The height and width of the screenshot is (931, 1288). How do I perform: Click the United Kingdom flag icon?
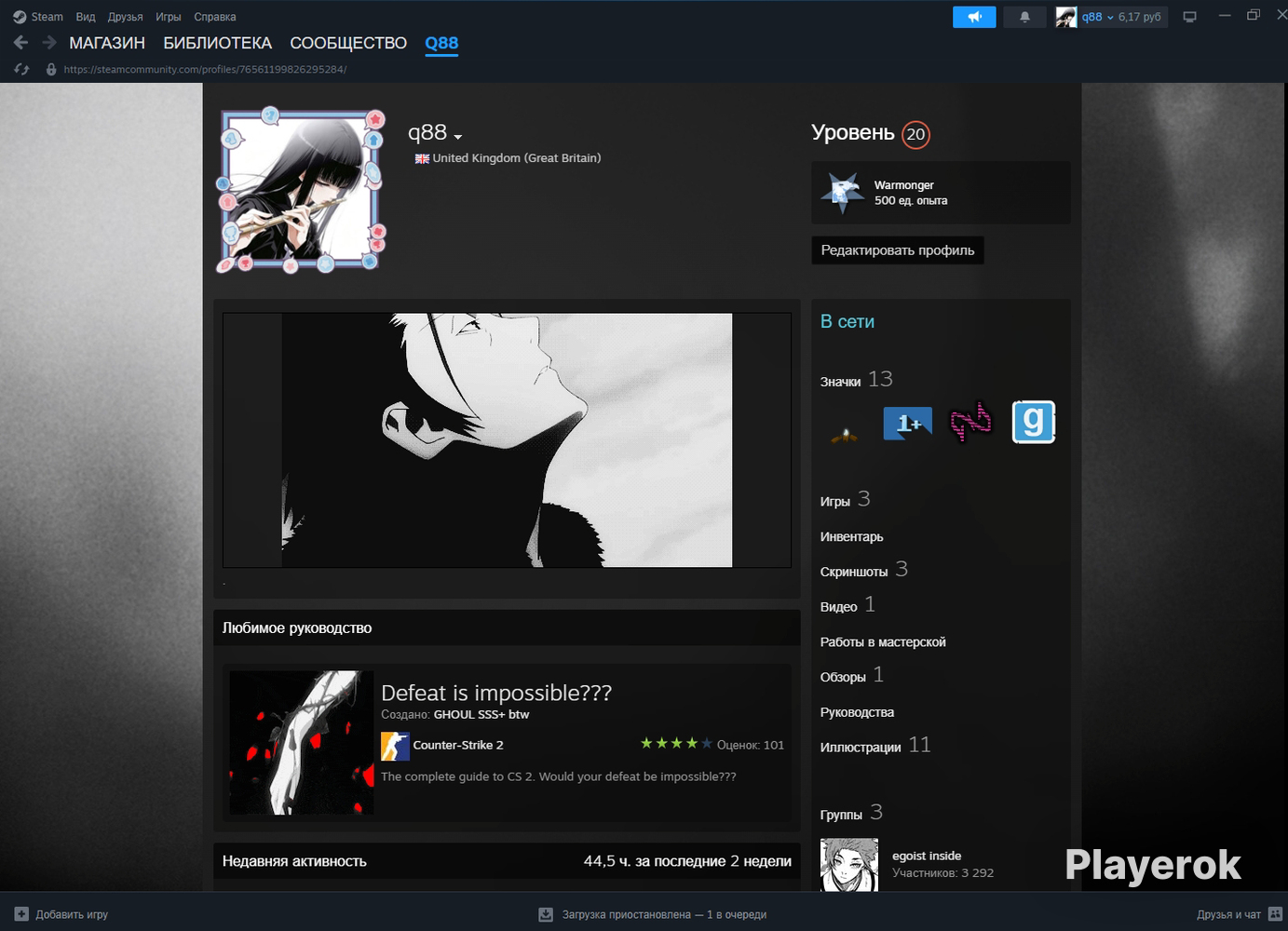(x=422, y=159)
